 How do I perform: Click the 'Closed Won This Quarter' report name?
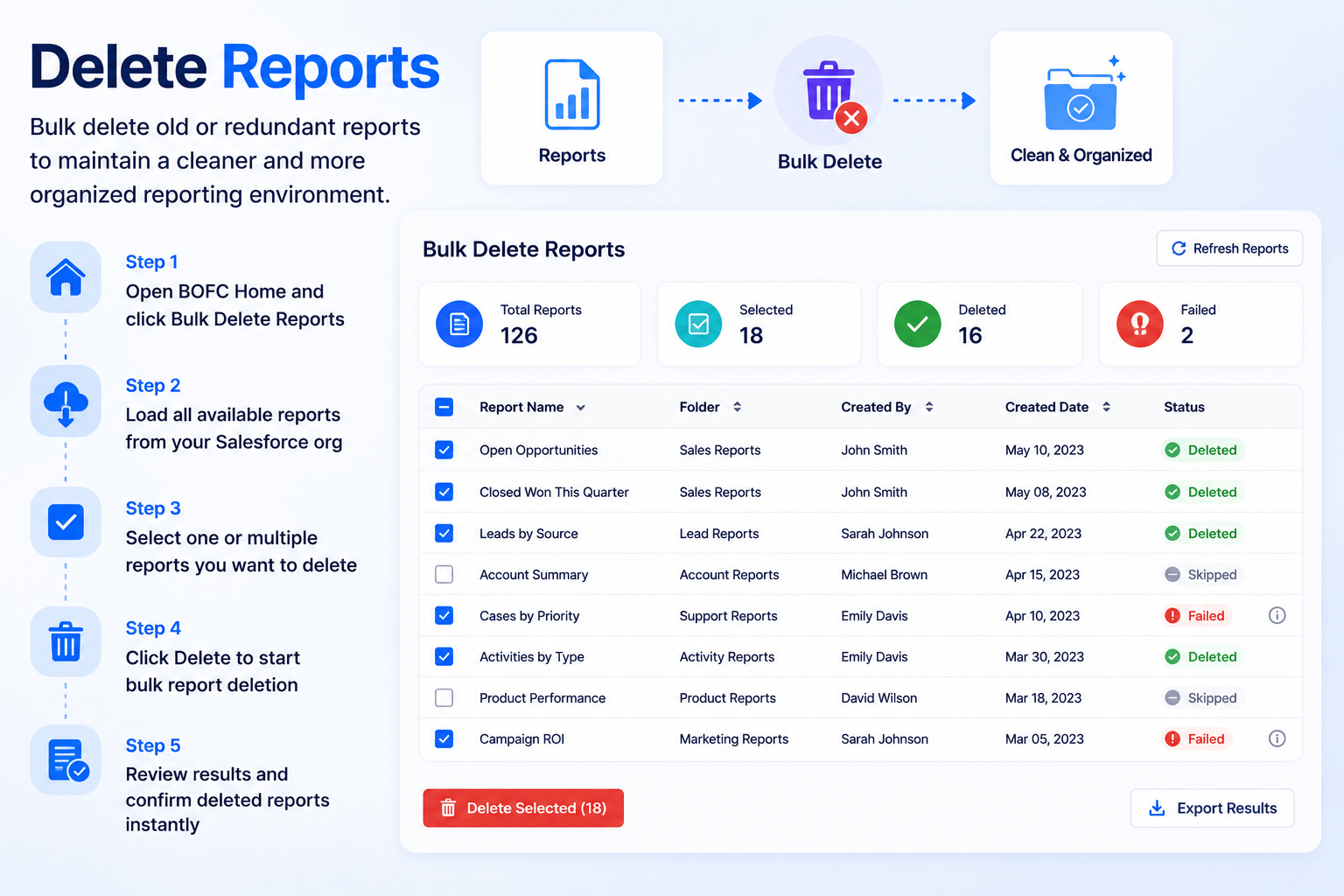pyautogui.click(x=554, y=492)
